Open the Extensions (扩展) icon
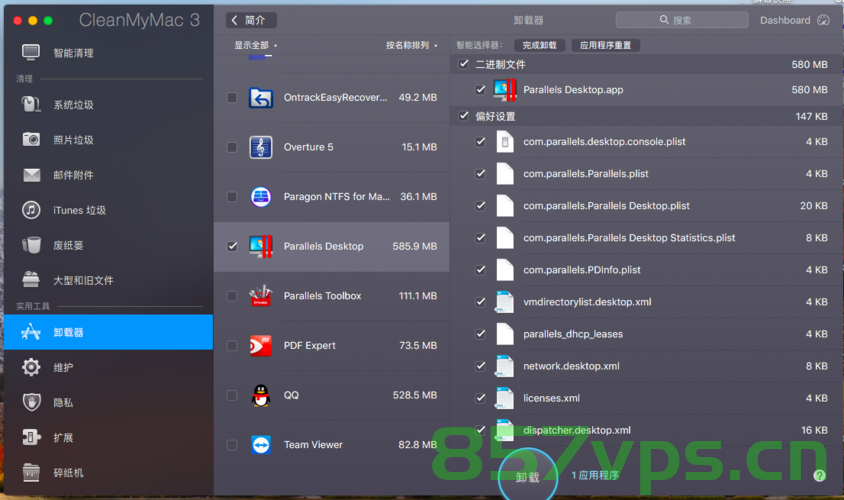Viewport: 844px width, 500px height. [x=31, y=437]
